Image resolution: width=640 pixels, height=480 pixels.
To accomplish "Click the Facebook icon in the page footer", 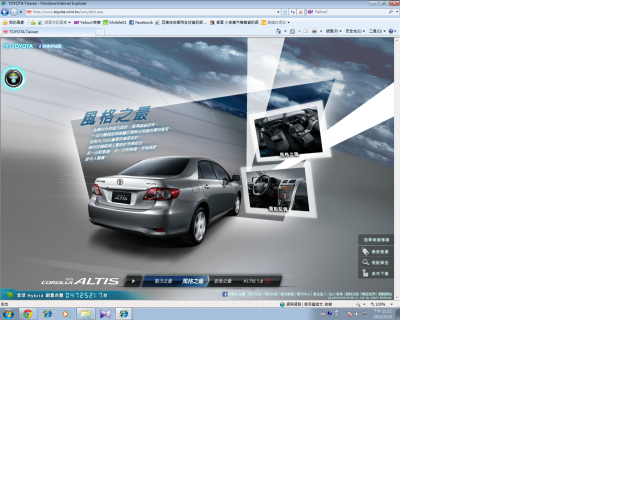I will [x=224, y=294].
